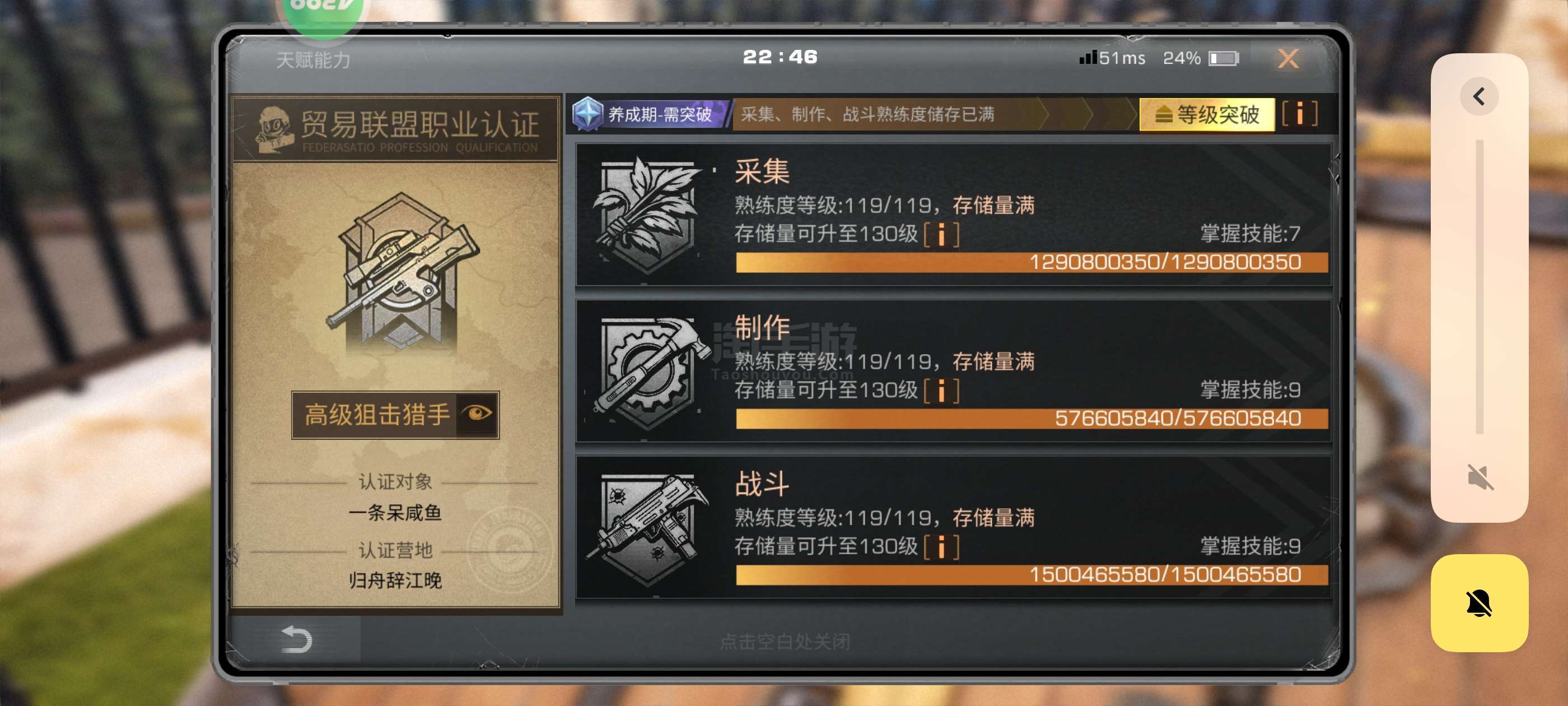Image resolution: width=1568 pixels, height=706 pixels.
Task: Click the 高级狙击猎手 title label
Action: (x=376, y=414)
